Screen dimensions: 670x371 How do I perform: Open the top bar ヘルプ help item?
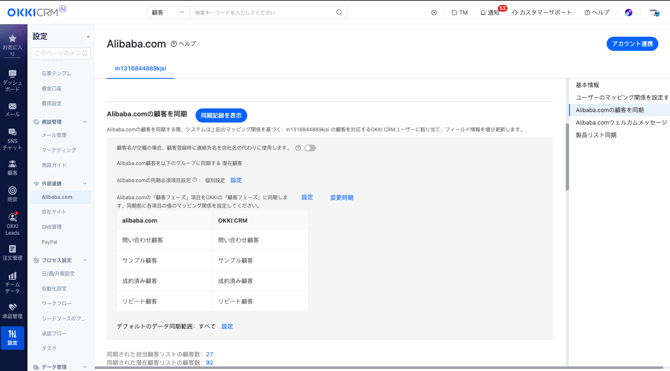tap(597, 12)
